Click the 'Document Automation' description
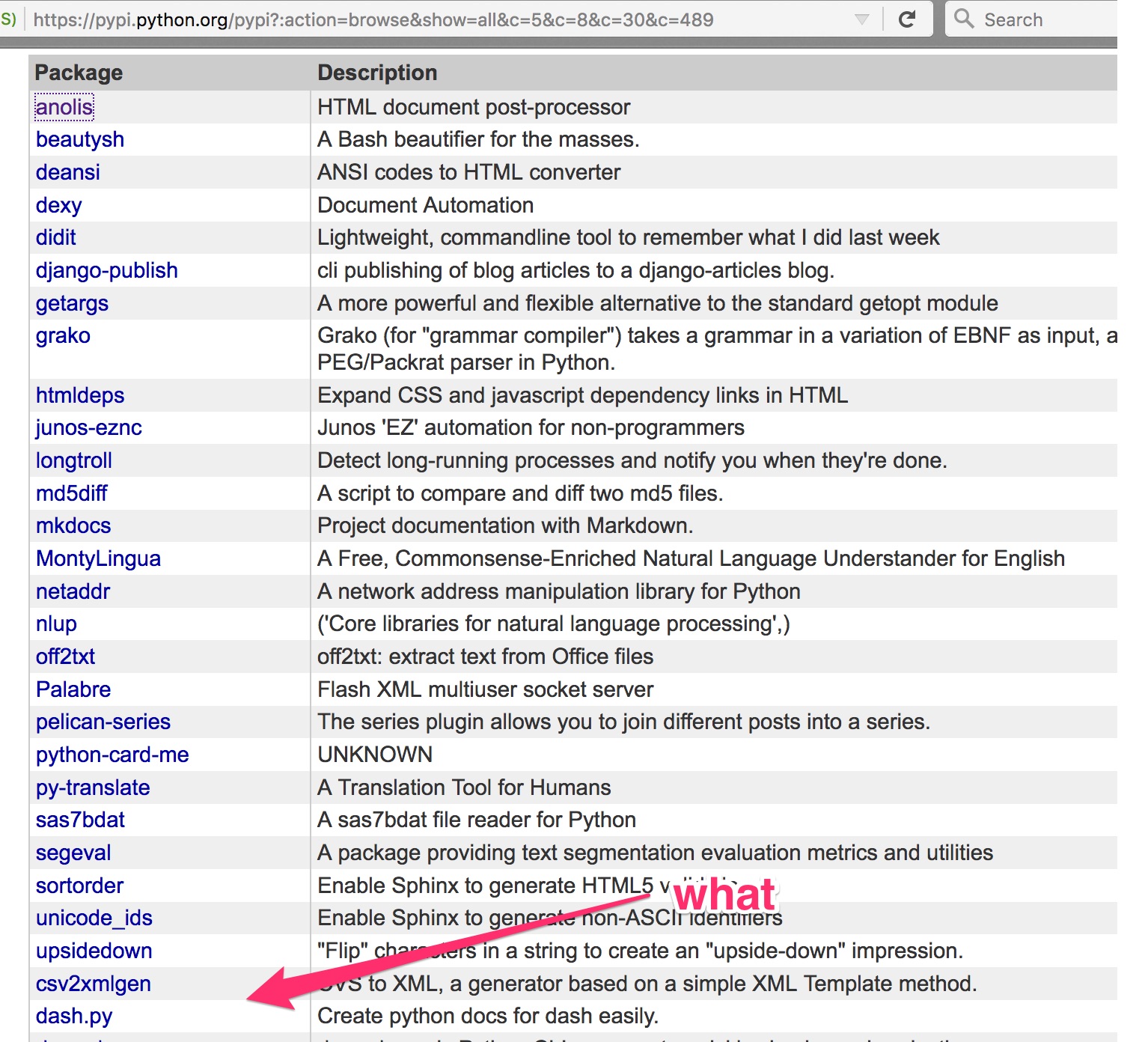 pyautogui.click(x=426, y=205)
